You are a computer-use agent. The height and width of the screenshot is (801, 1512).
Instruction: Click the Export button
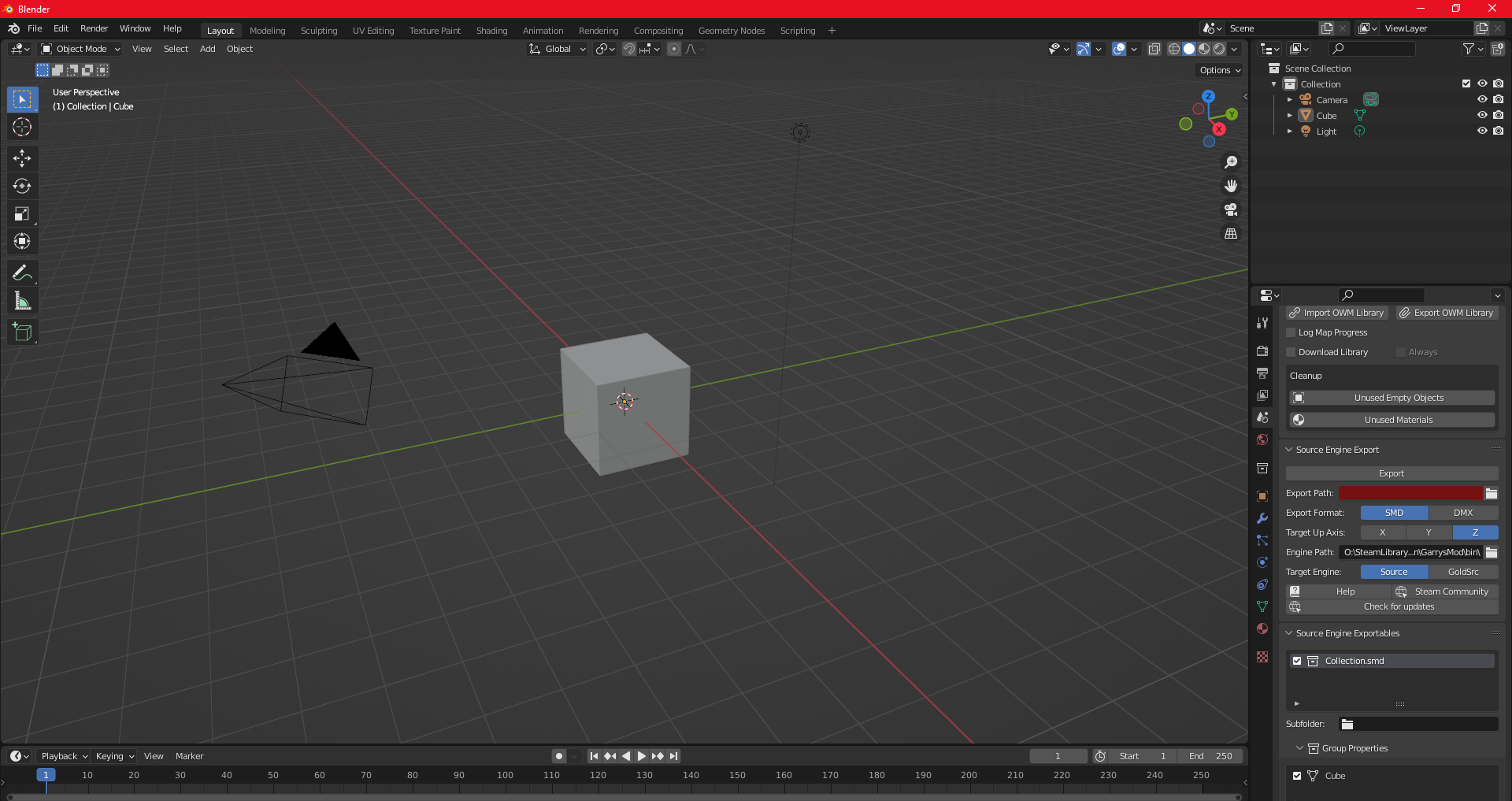[x=1392, y=473]
